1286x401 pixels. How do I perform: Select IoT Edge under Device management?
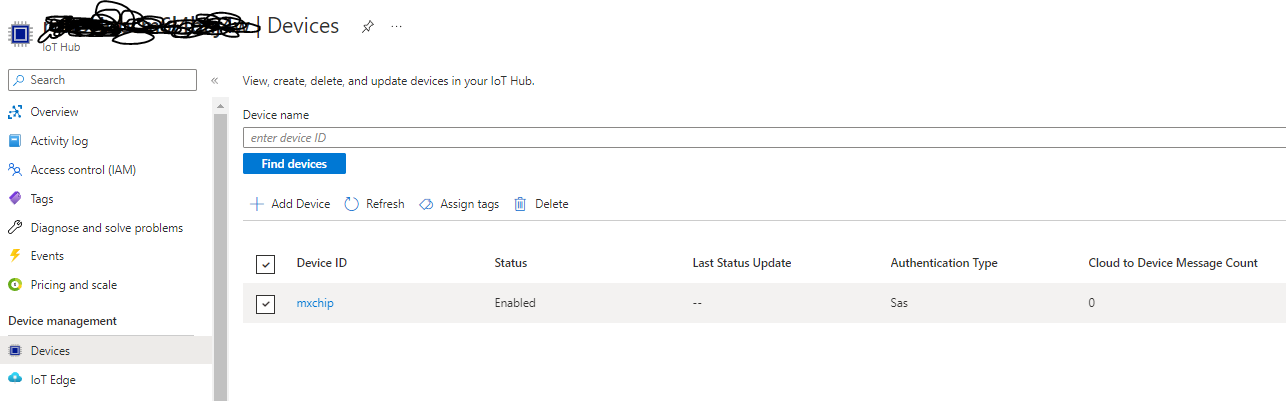click(52, 379)
